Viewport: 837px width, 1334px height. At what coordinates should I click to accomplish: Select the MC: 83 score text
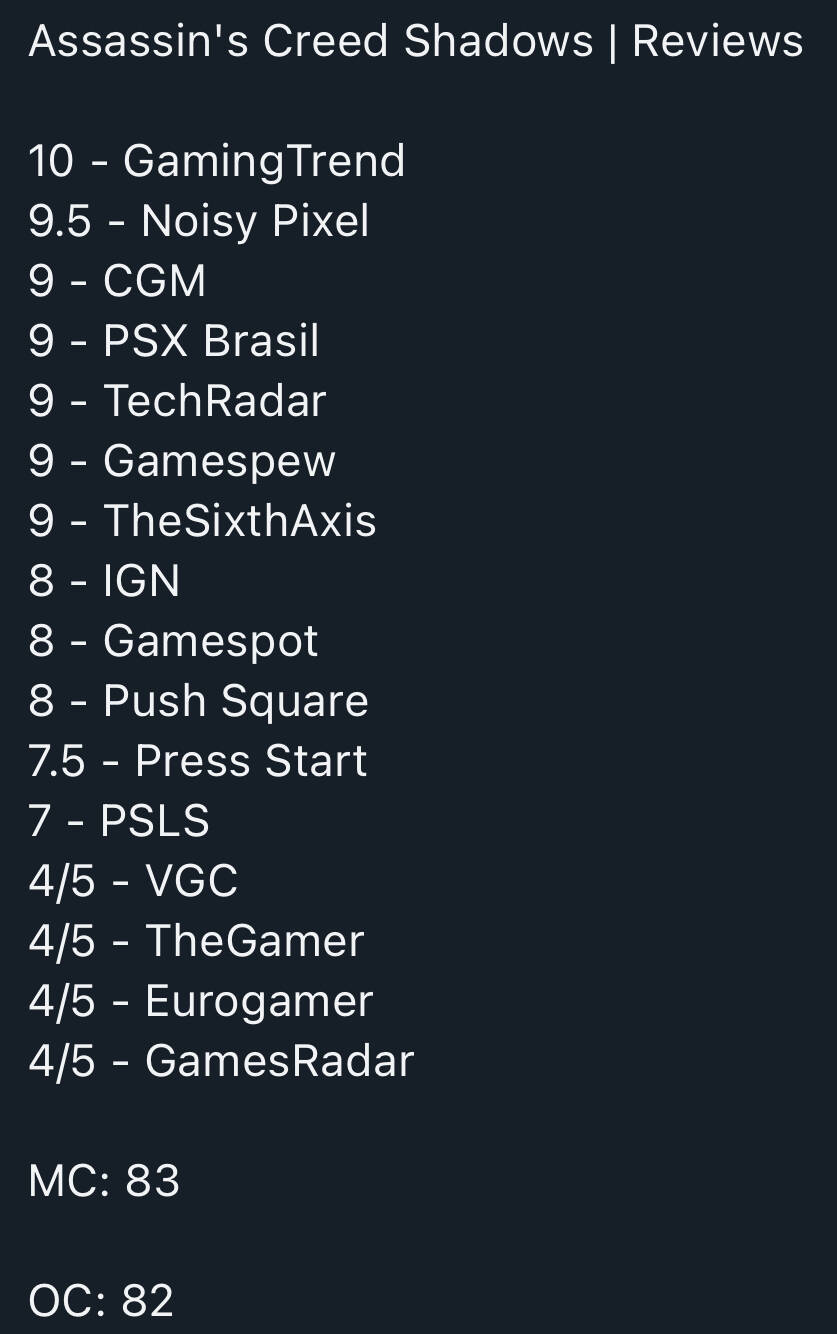[x=104, y=1181]
